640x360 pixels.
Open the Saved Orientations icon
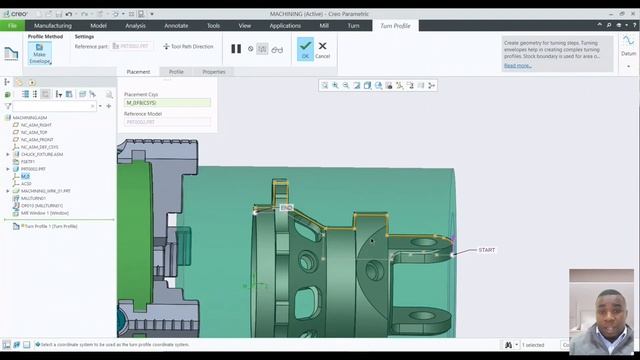378,85
